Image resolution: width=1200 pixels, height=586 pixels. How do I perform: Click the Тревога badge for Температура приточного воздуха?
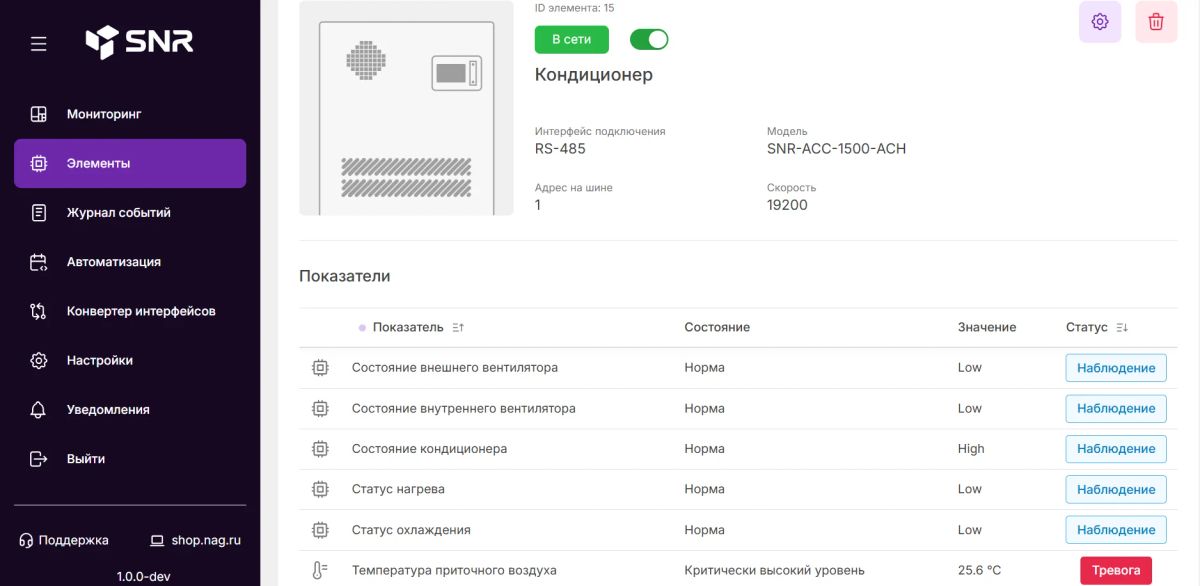click(x=1116, y=570)
